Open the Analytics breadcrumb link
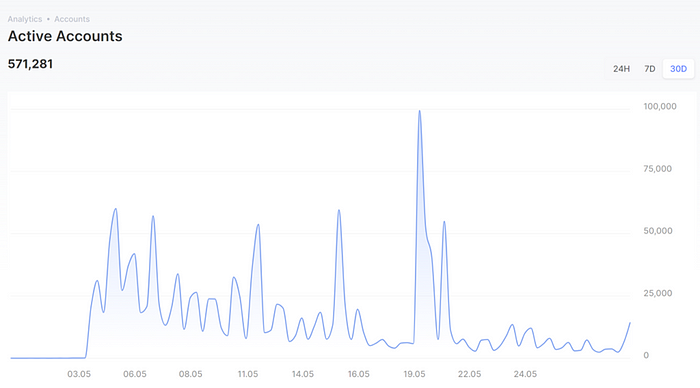Viewport: 700px width, 388px height. click(x=25, y=19)
